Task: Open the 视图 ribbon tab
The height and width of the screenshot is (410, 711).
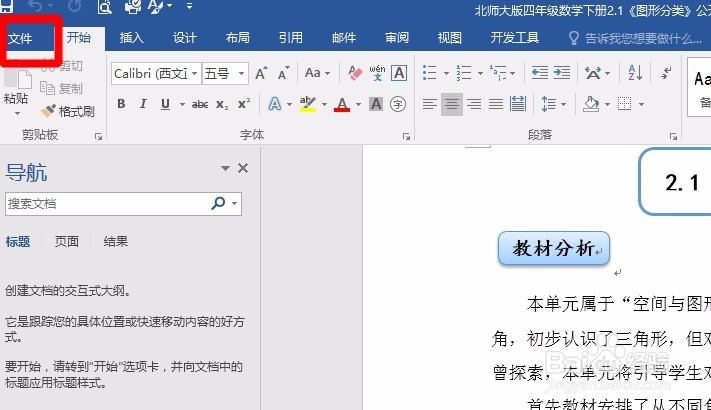Action: tap(449, 38)
